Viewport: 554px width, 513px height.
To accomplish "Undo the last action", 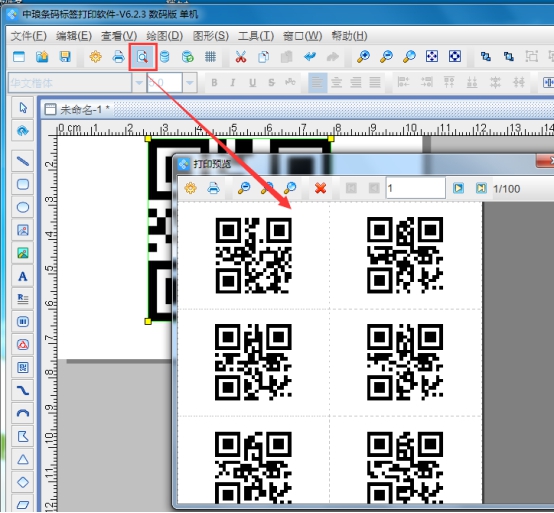I will (310, 57).
